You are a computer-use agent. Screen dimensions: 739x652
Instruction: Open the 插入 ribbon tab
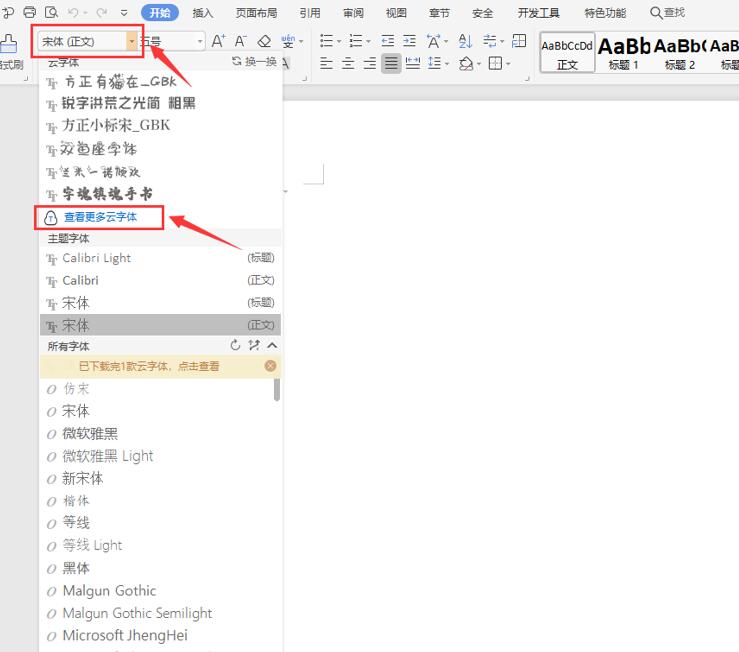[x=203, y=13]
